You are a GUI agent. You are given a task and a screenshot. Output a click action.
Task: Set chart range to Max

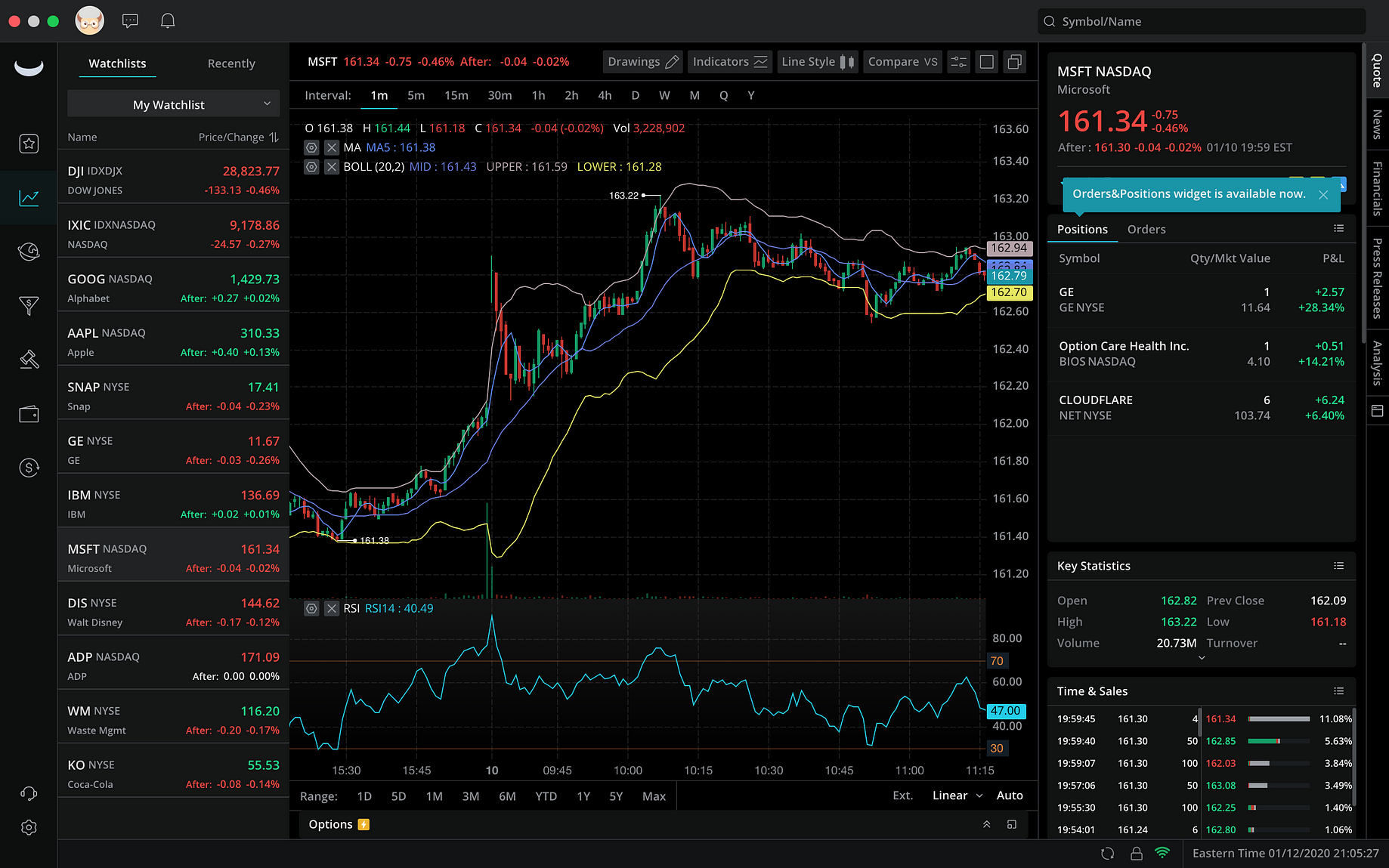coord(654,796)
